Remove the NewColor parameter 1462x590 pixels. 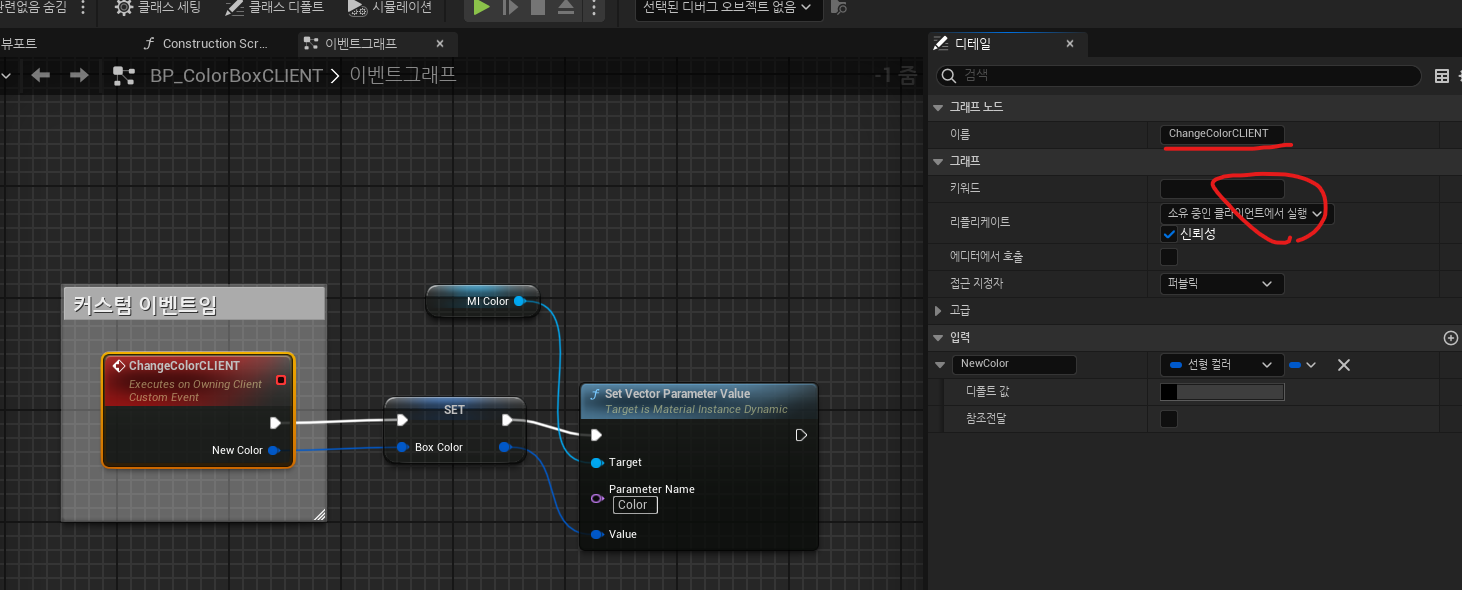[1344, 365]
